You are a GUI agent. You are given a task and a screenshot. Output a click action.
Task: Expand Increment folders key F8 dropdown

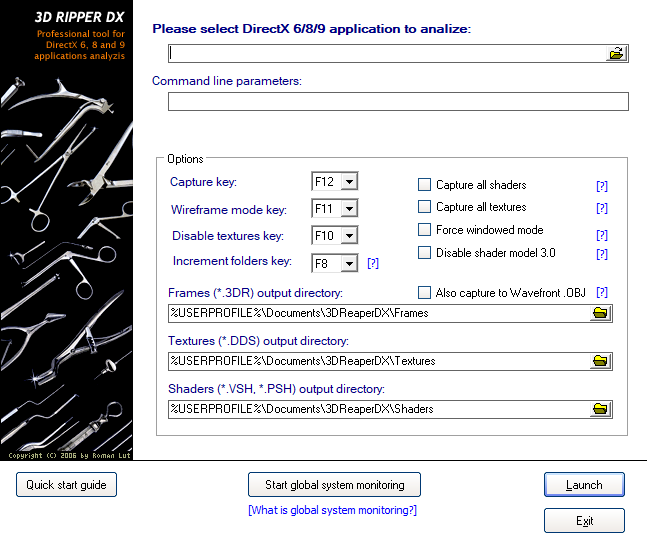tap(348, 263)
